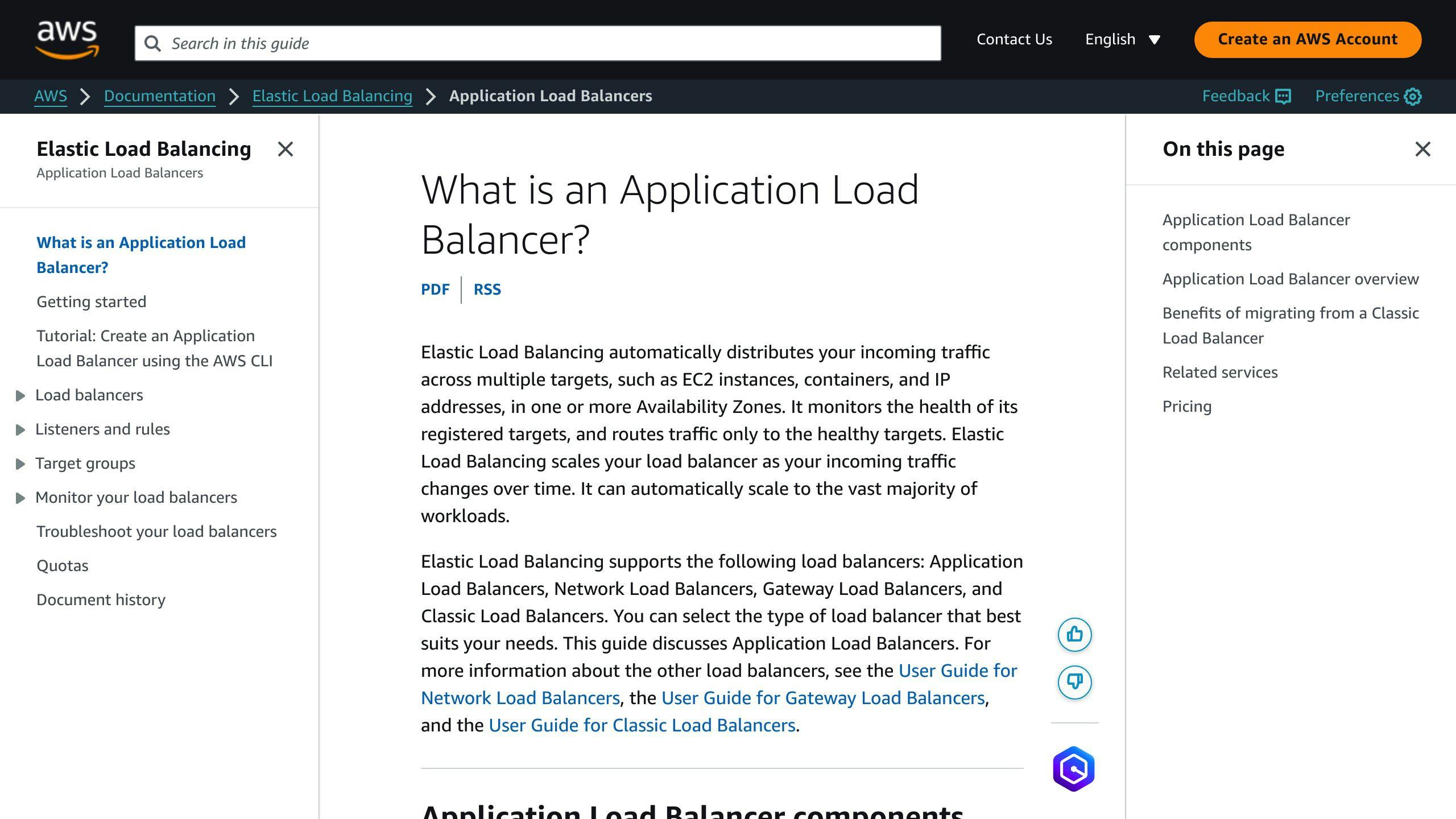The width and height of the screenshot is (1456, 819).
Task: Open User Guide for Gateway Load Balancers
Action: (x=823, y=698)
